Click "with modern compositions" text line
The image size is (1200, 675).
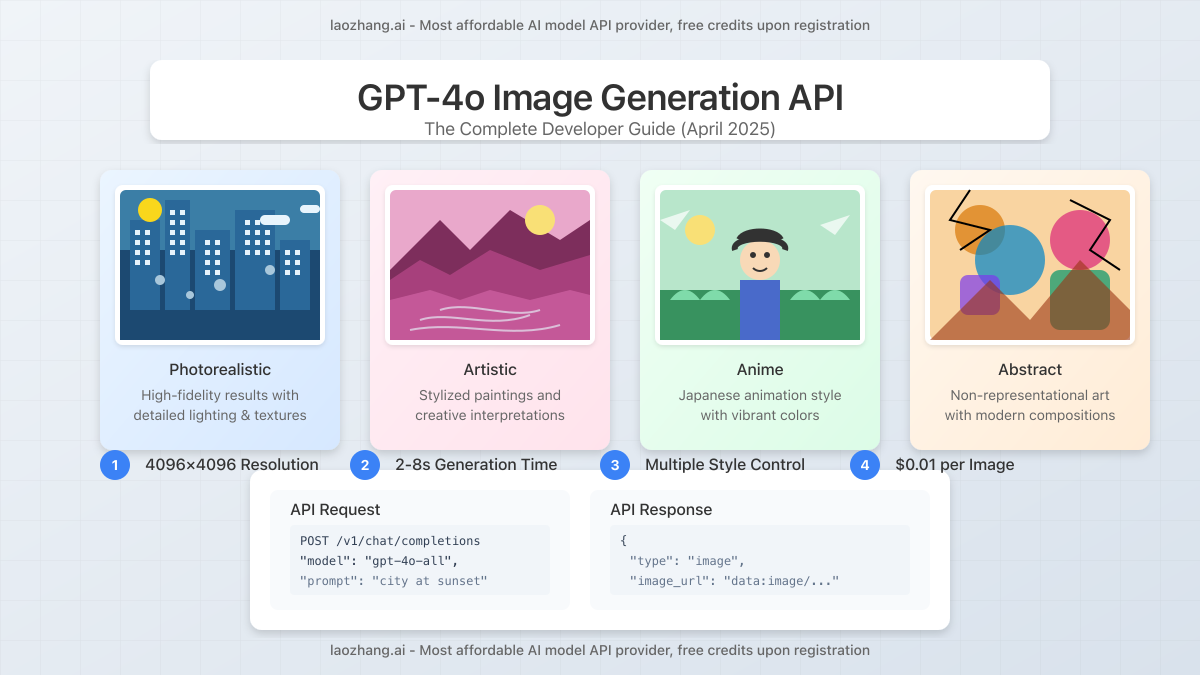pyautogui.click(x=1030, y=415)
